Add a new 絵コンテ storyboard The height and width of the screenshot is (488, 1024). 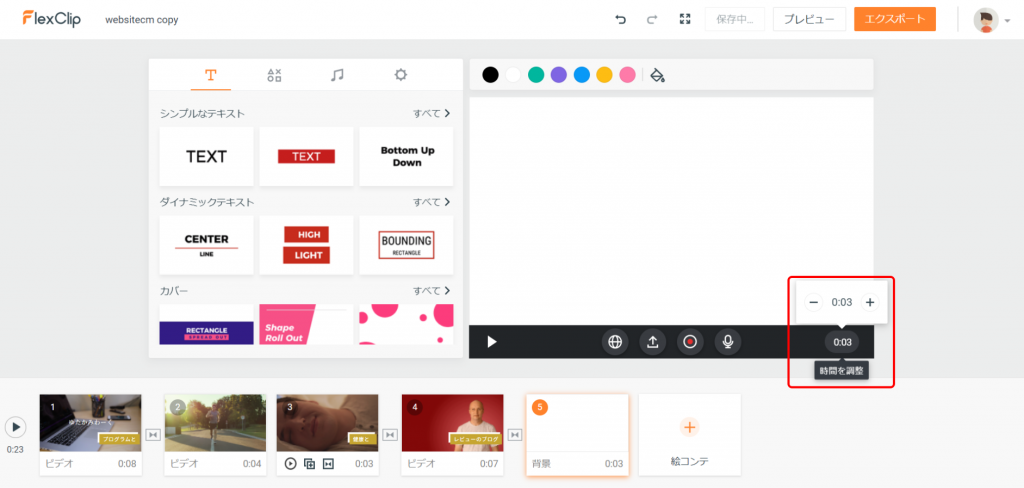pyautogui.click(x=689, y=434)
